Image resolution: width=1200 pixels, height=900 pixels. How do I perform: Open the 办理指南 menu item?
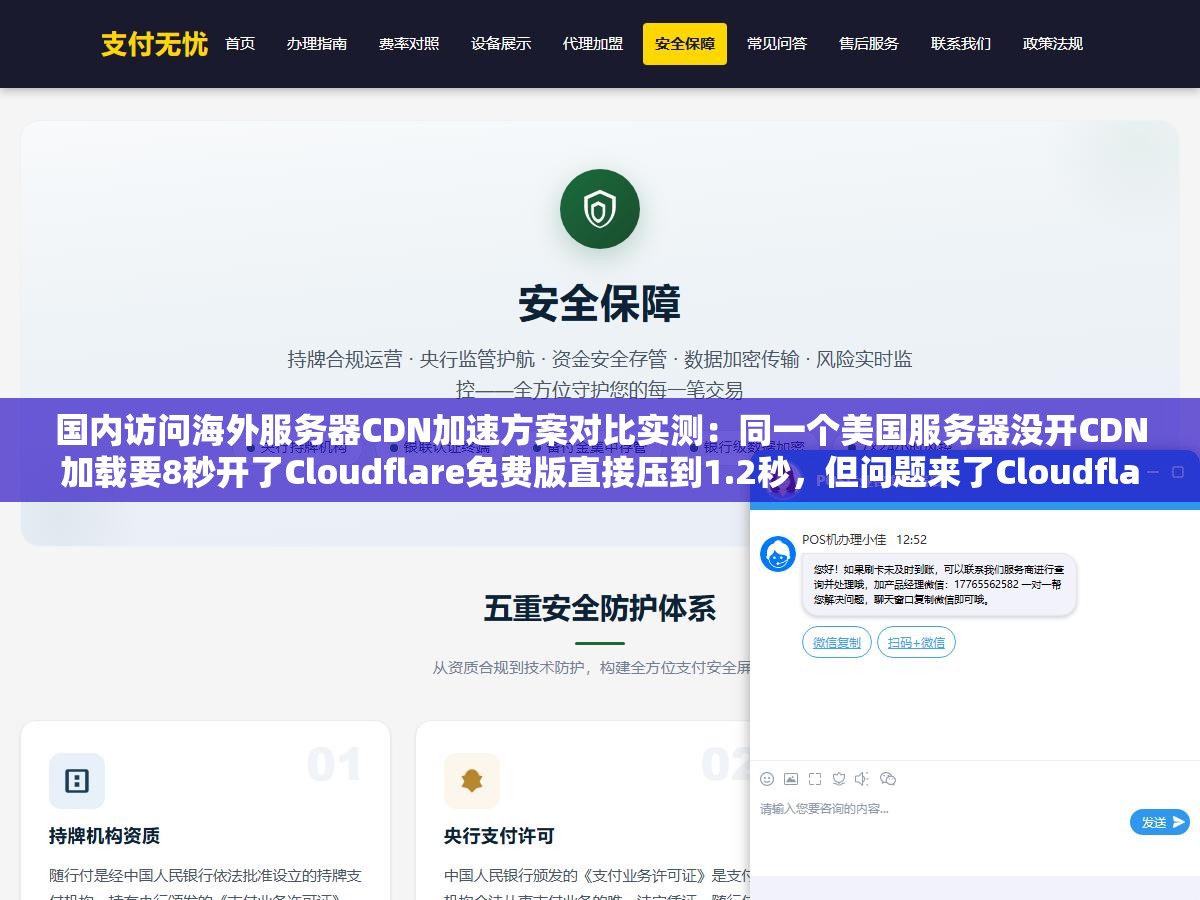pyautogui.click(x=316, y=44)
